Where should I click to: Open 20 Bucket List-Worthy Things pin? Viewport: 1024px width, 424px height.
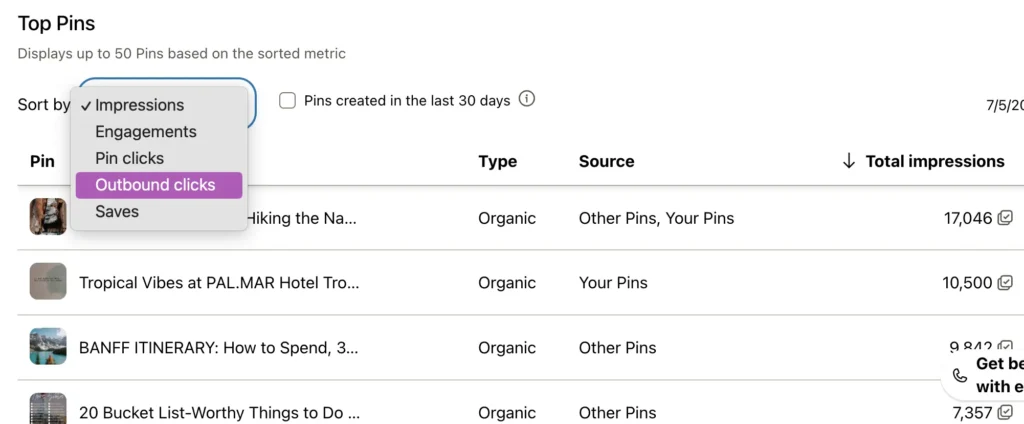[x=219, y=413]
